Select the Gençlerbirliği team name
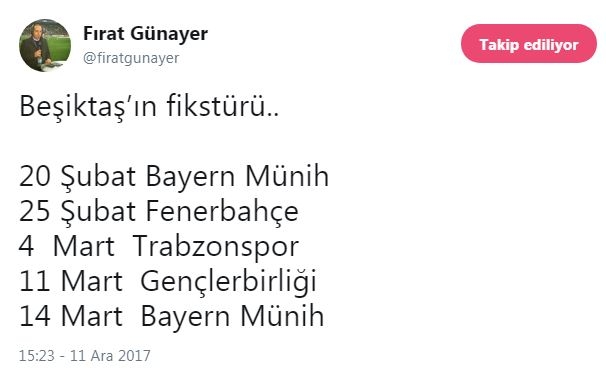 [228, 282]
